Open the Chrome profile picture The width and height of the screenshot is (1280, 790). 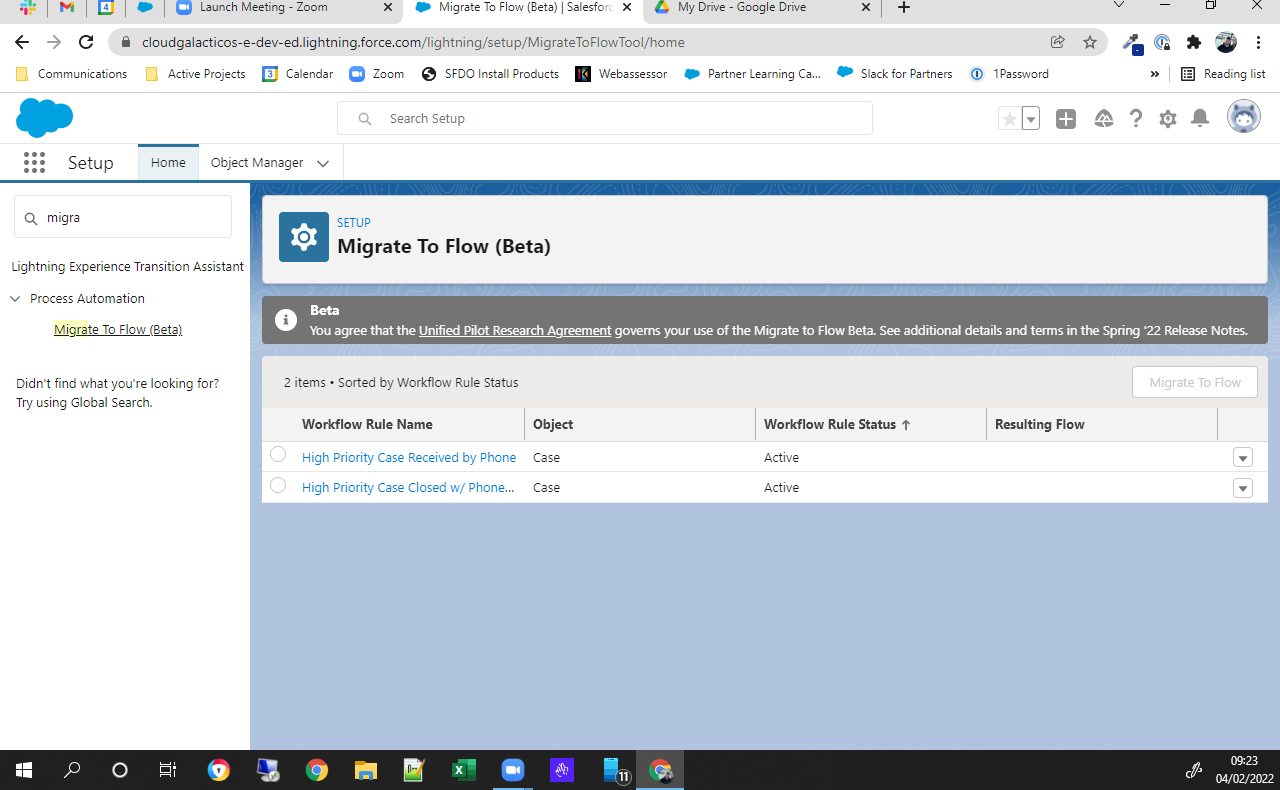[x=1226, y=42]
